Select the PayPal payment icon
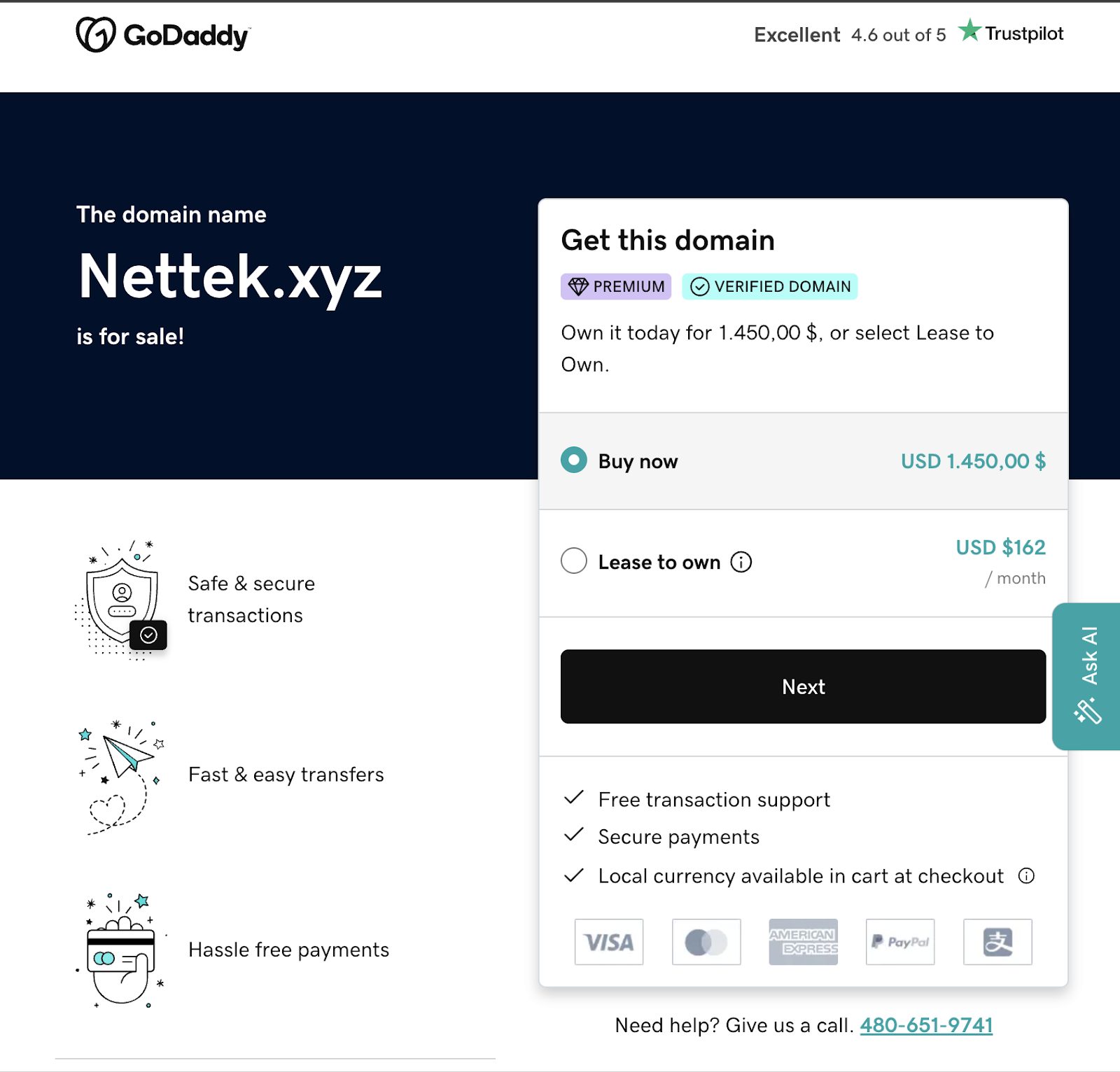This screenshot has width=1120, height=1072. pyautogui.click(x=900, y=943)
